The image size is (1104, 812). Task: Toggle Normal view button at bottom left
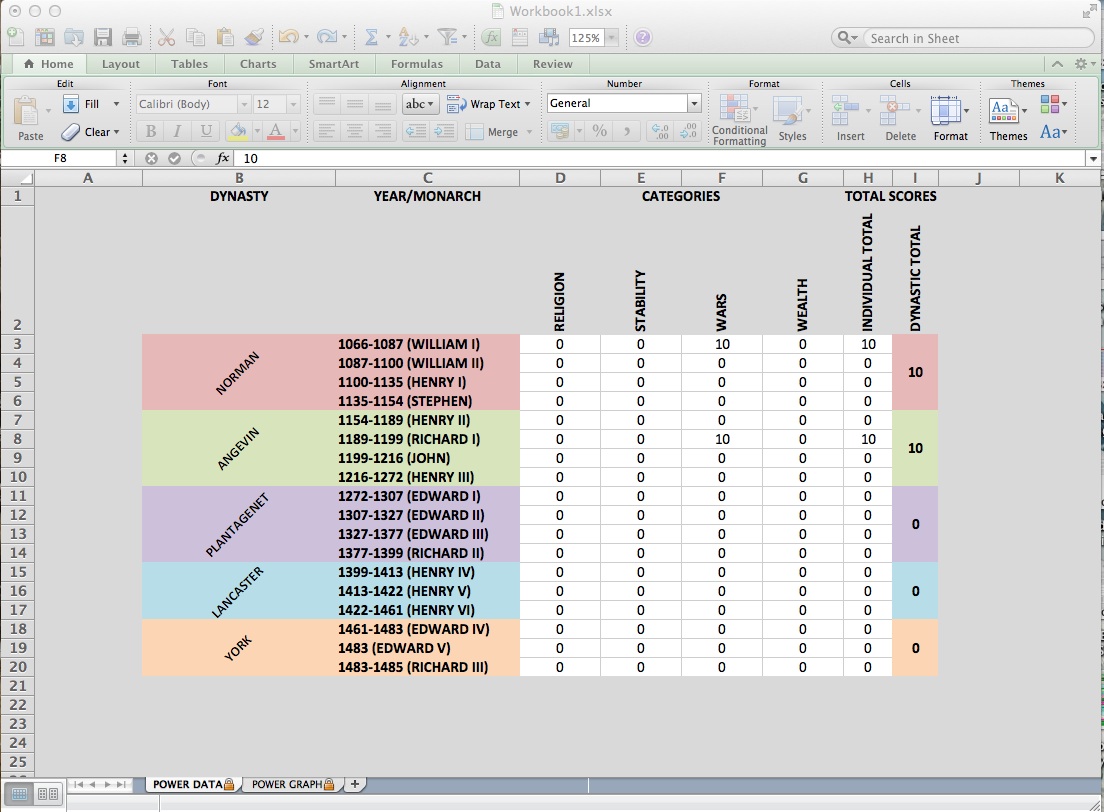click(x=19, y=794)
